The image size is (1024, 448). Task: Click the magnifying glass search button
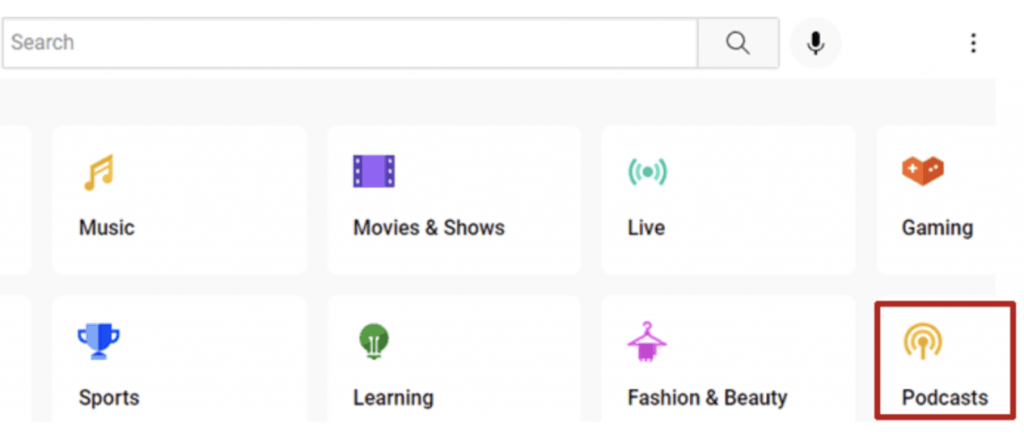[738, 42]
